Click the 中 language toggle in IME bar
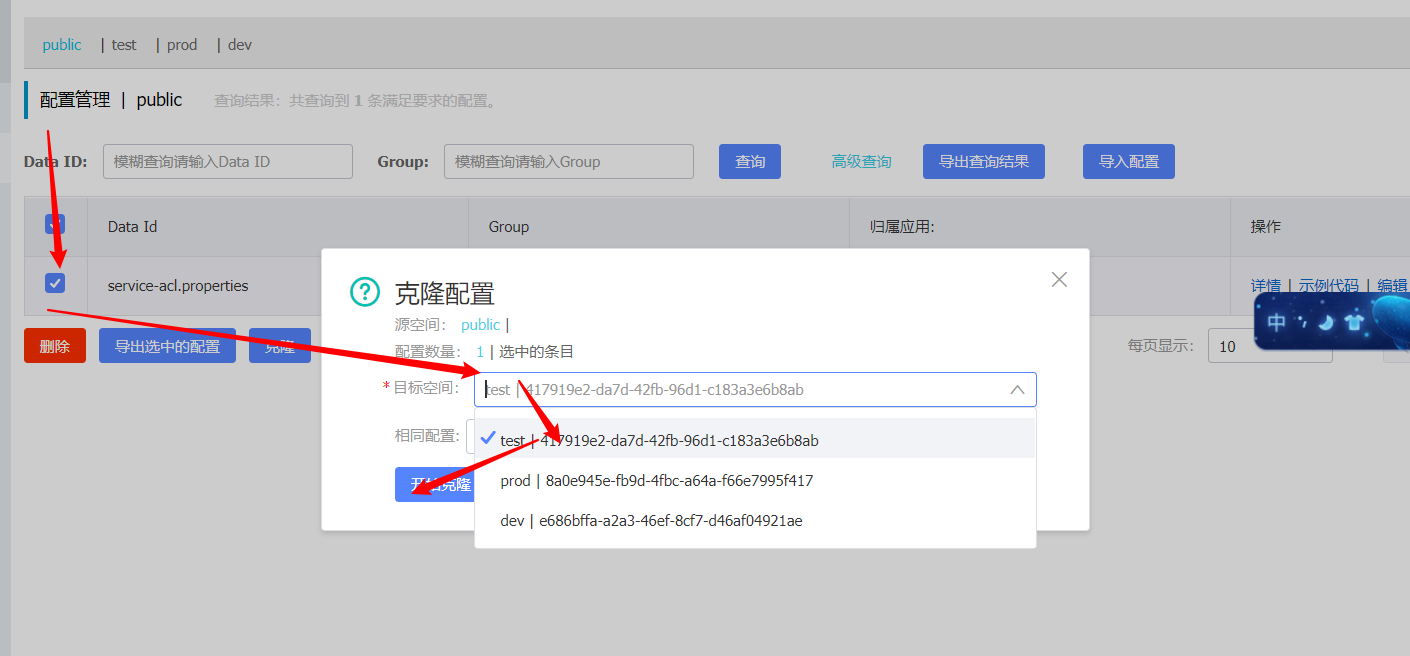Image resolution: width=1410 pixels, height=656 pixels. point(1277,322)
